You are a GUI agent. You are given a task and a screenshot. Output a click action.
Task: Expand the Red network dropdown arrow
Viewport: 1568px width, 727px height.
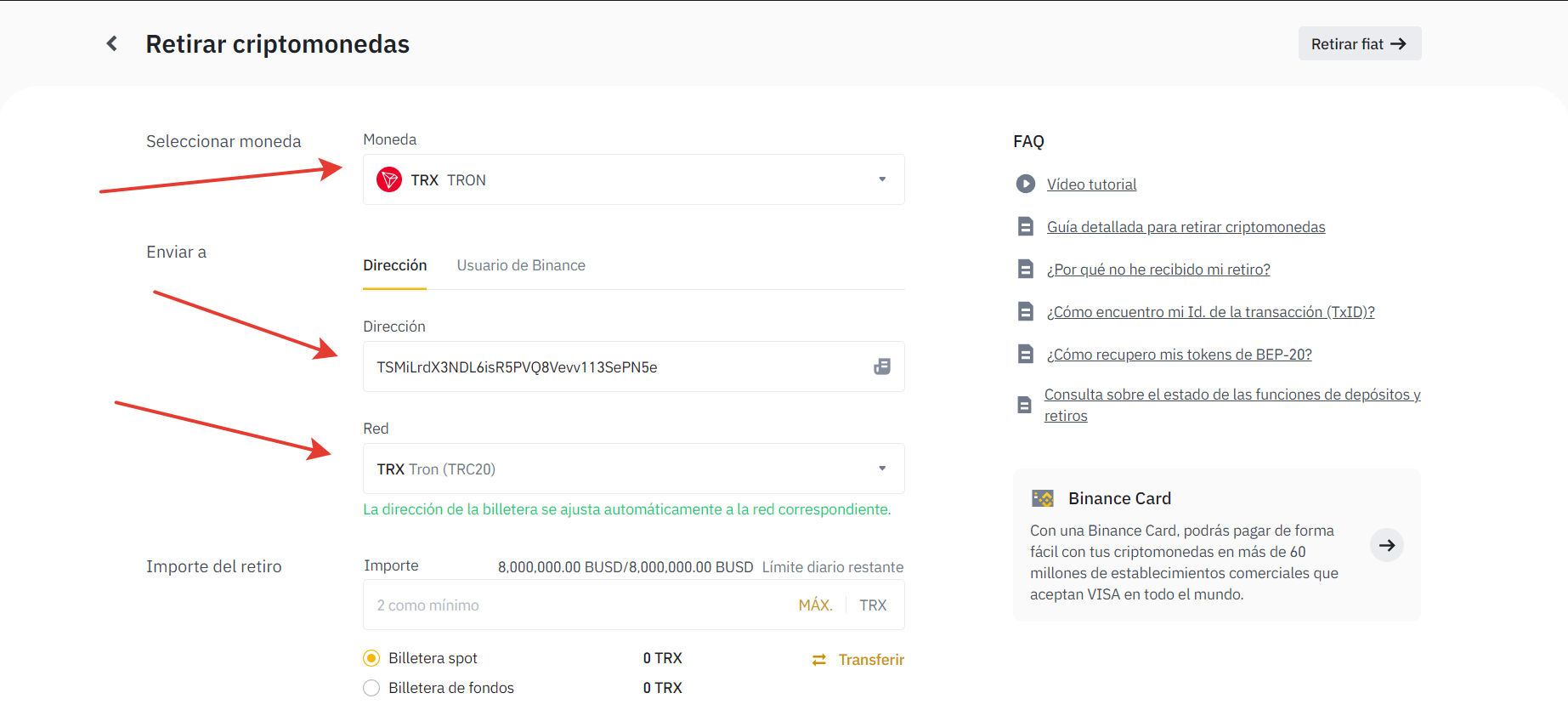tap(882, 469)
